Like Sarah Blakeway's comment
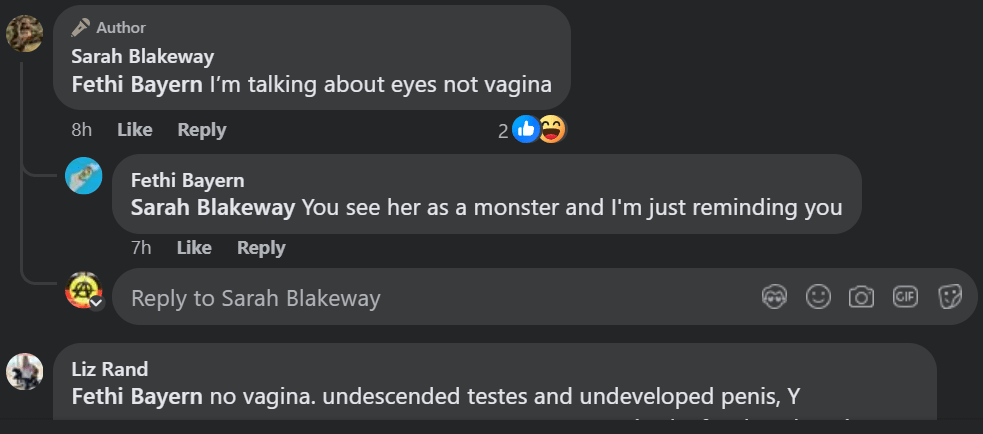Viewport: 983px width, 434px height. point(134,130)
